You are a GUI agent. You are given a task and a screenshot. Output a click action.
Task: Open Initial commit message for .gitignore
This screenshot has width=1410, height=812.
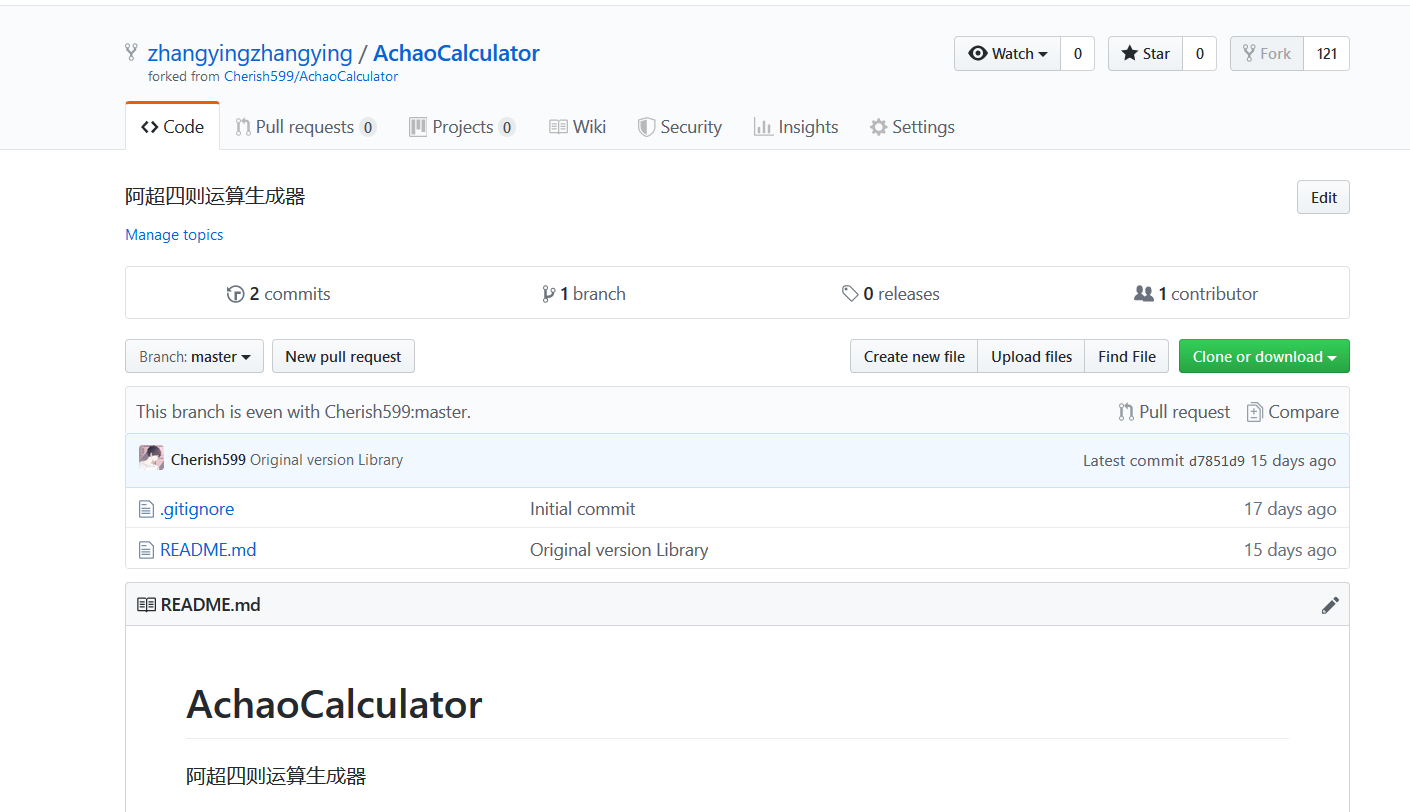coord(582,509)
